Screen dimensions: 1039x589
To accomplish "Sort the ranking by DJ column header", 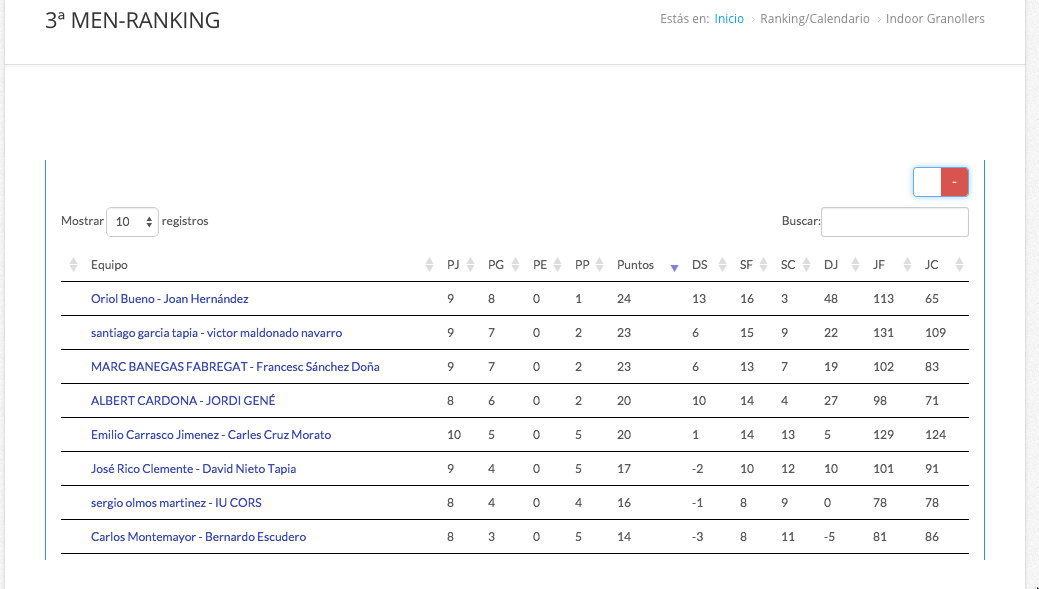I will pyautogui.click(x=831, y=265).
